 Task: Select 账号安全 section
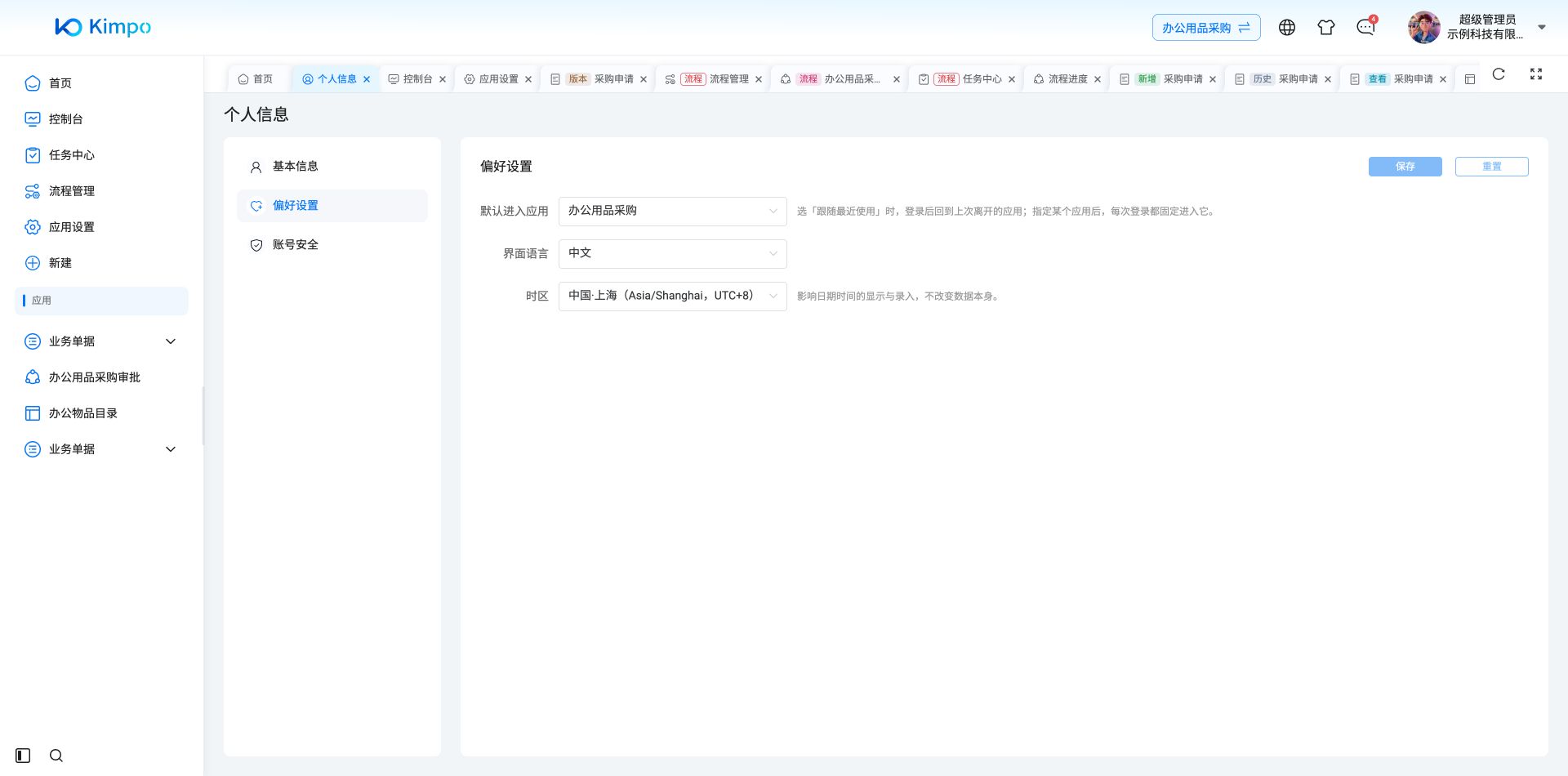(332, 245)
